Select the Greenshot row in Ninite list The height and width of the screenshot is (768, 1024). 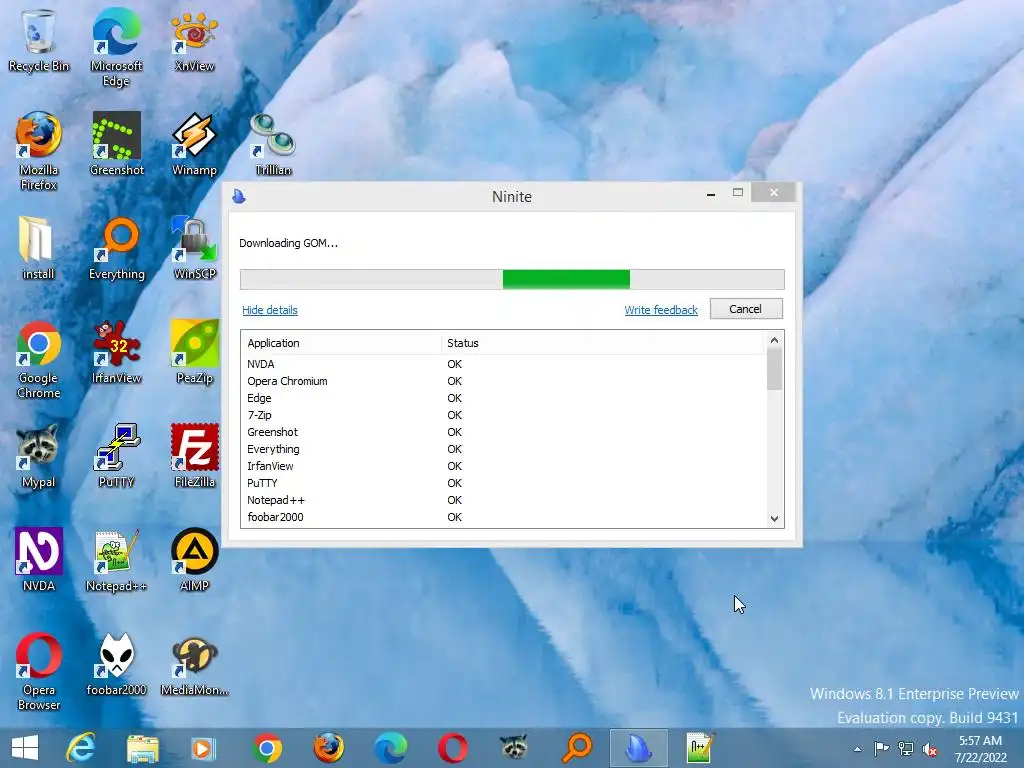tap(503, 432)
